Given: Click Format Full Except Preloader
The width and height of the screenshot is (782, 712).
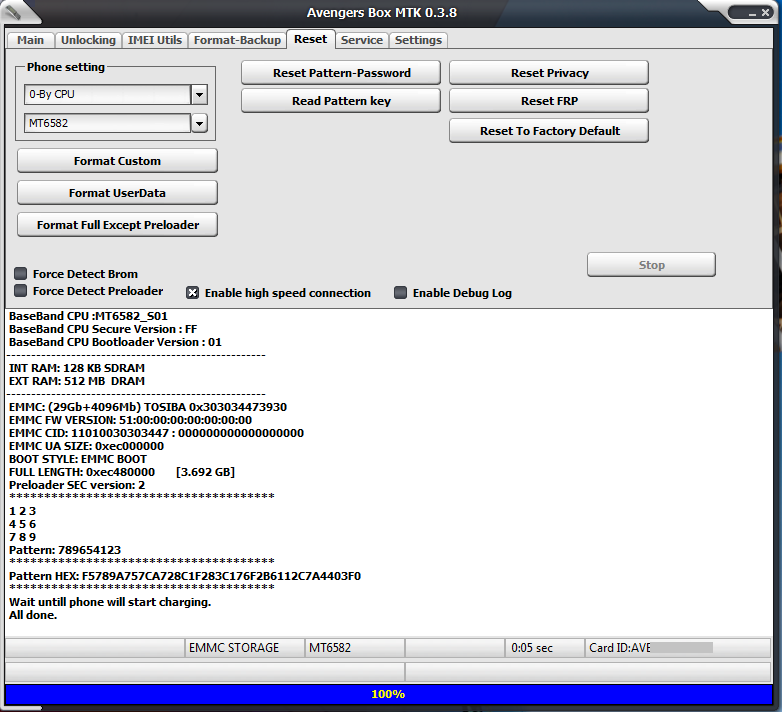Looking at the screenshot, I should (x=118, y=225).
